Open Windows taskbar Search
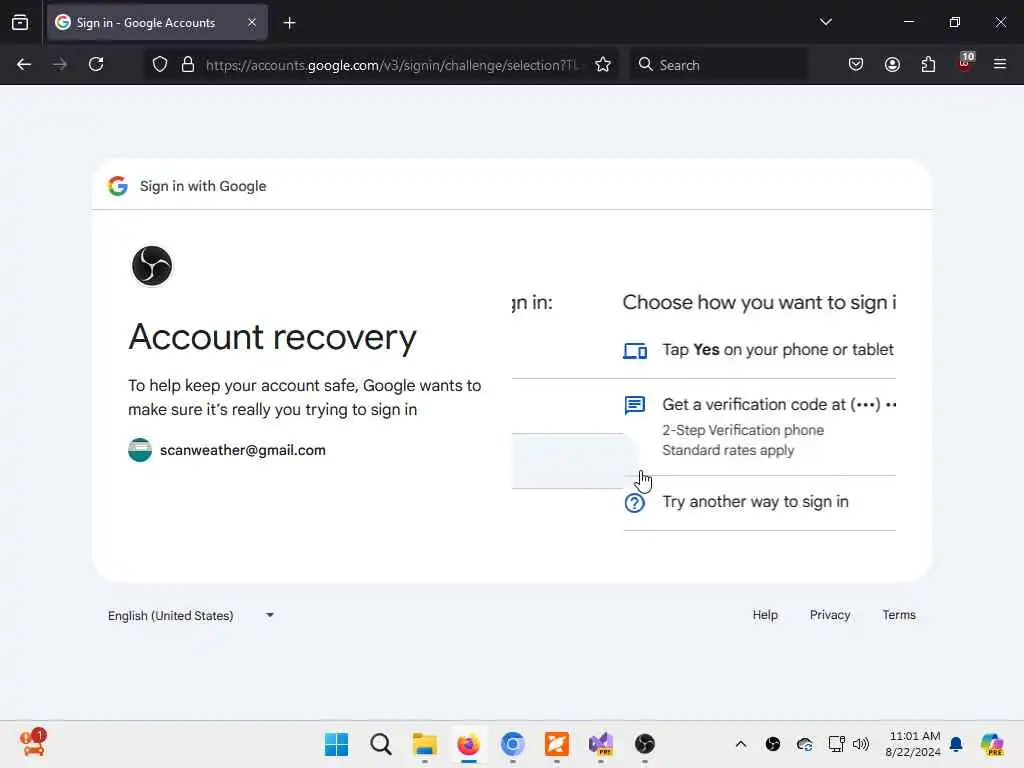 (380, 744)
